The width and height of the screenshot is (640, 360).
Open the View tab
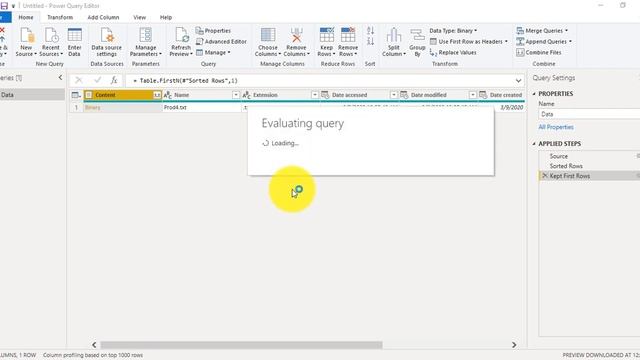(x=139, y=18)
